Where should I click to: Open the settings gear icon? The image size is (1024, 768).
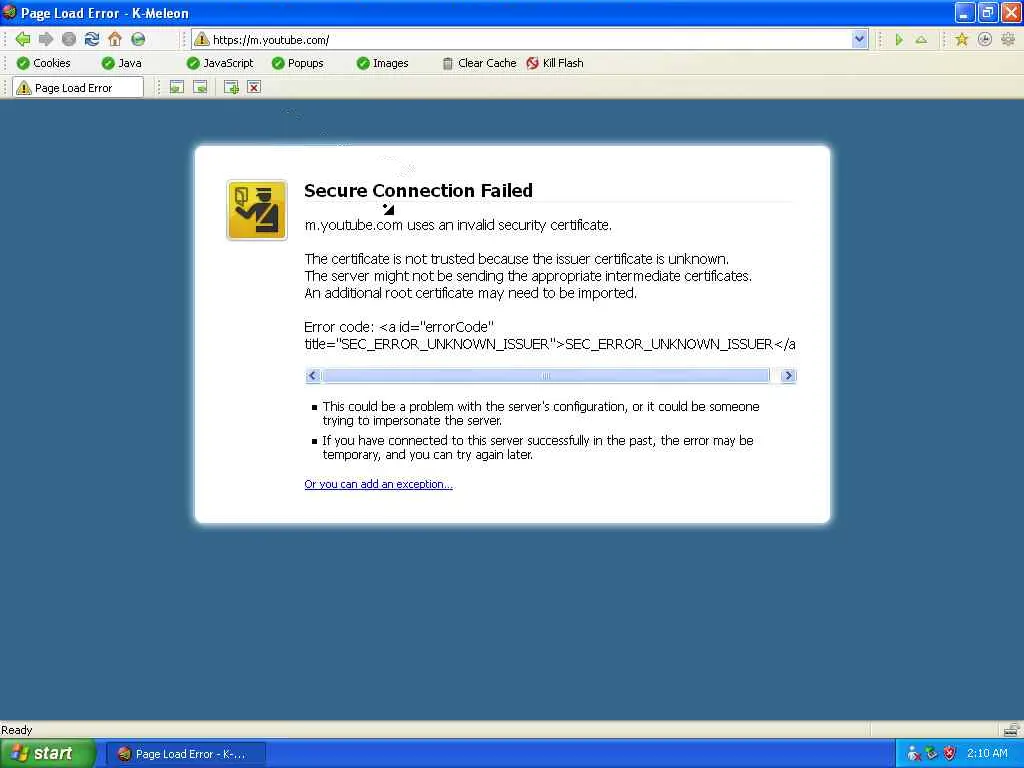pos(1008,40)
